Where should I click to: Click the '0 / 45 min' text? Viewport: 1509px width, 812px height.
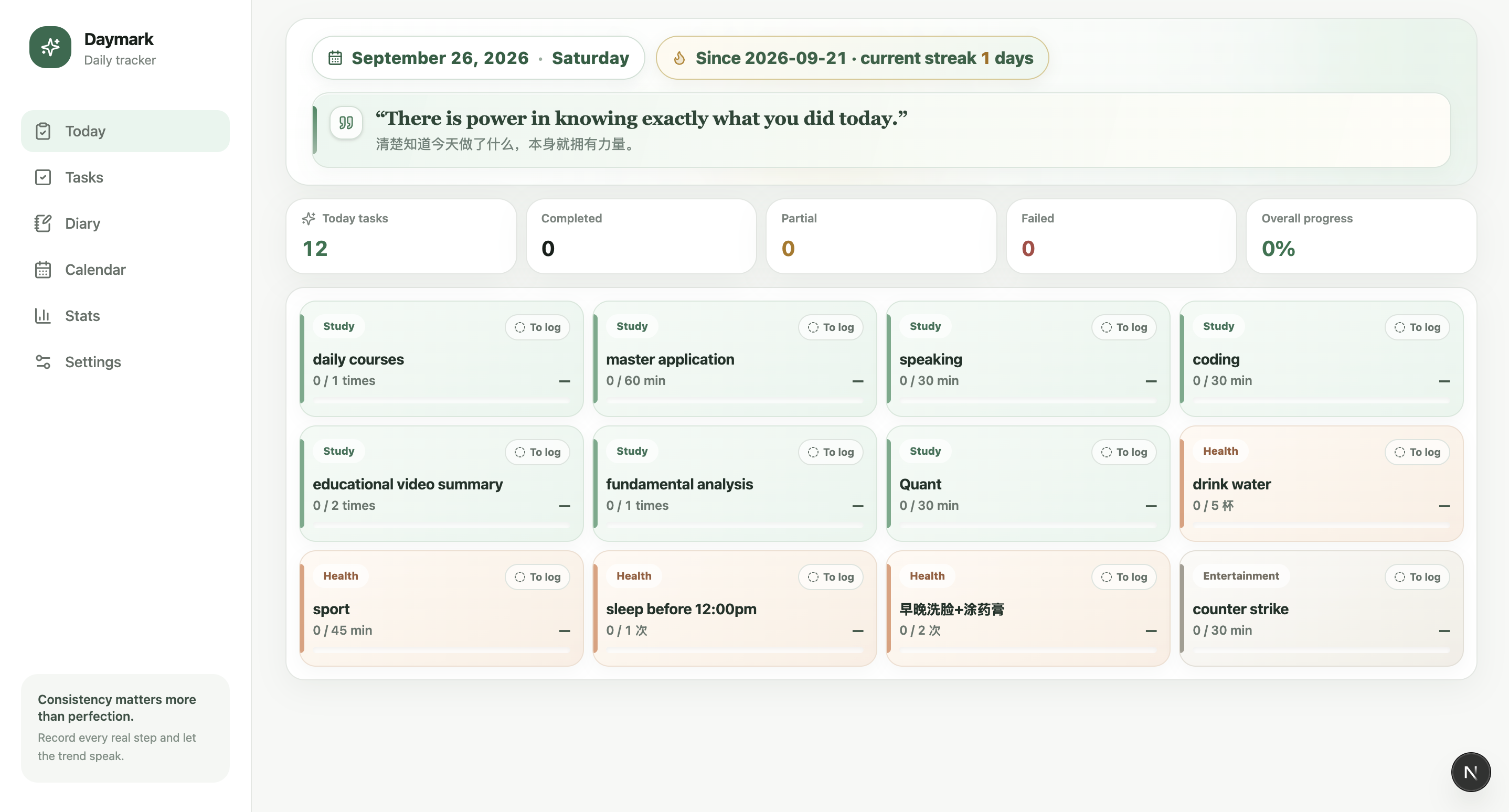pyautogui.click(x=343, y=631)
